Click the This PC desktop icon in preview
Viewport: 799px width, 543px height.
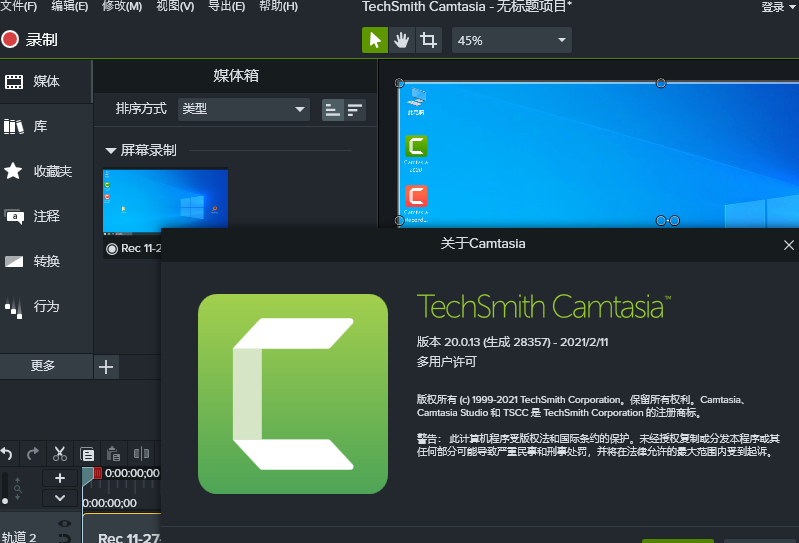click(416, 101)
